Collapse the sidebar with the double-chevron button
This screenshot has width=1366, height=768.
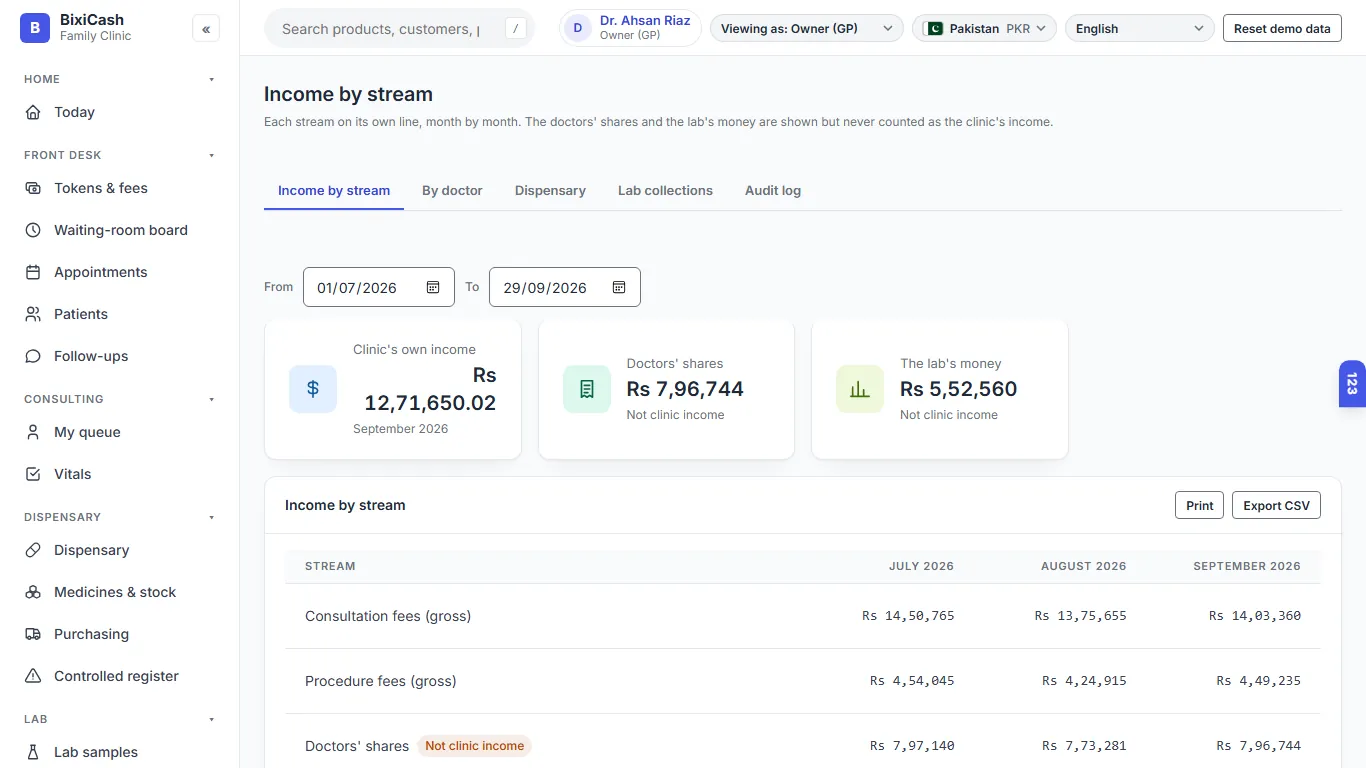point(206,29)
